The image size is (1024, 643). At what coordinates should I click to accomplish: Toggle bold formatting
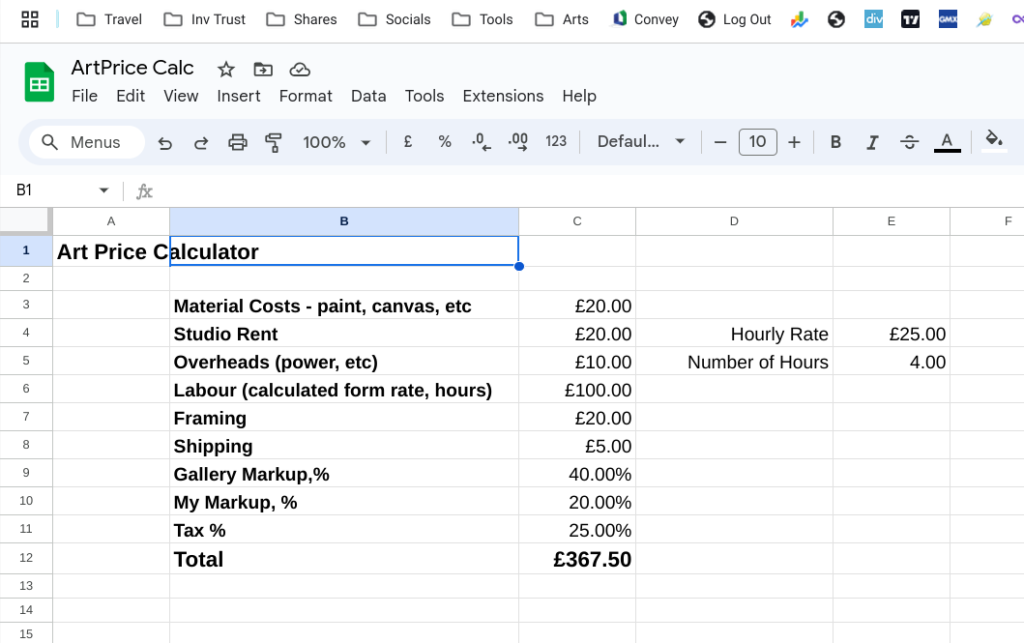835,142
